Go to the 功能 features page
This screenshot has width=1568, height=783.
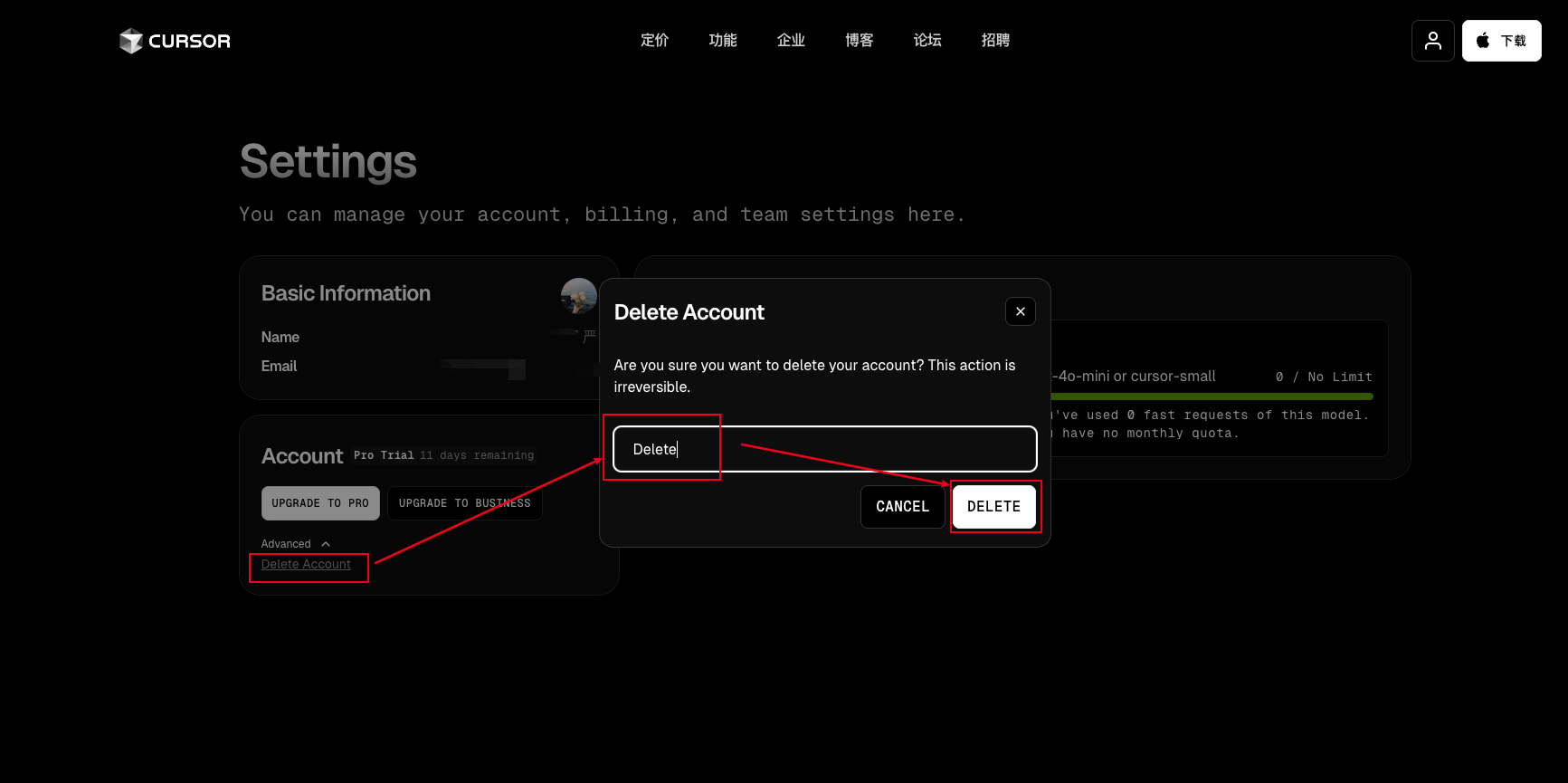(722, 40)
